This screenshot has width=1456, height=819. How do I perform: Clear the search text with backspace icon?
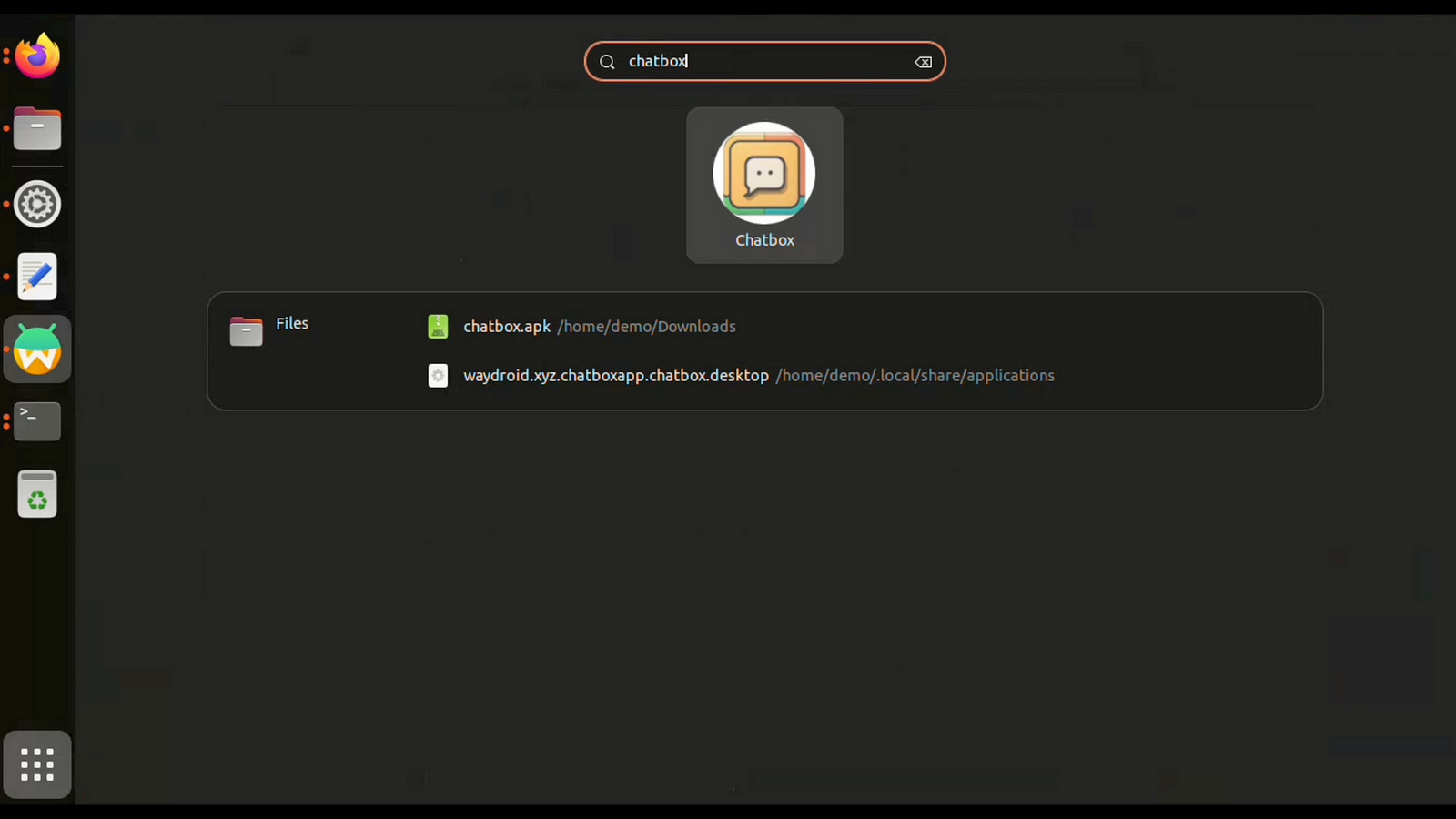tap(923, 62)
